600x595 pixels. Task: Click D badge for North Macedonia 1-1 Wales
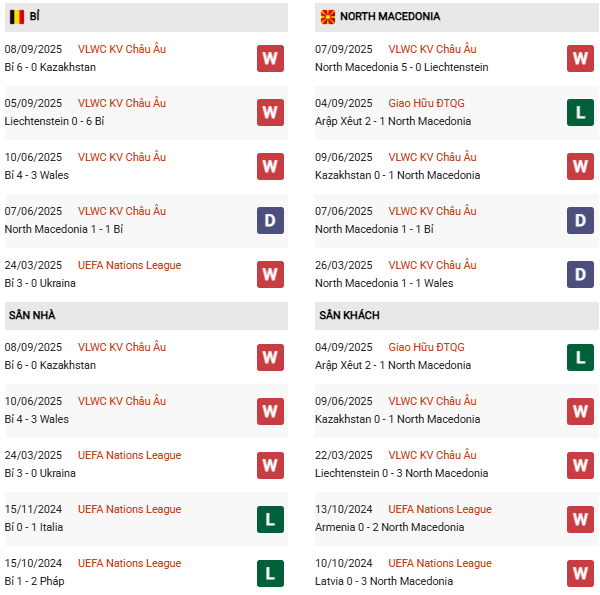[580, 274]
